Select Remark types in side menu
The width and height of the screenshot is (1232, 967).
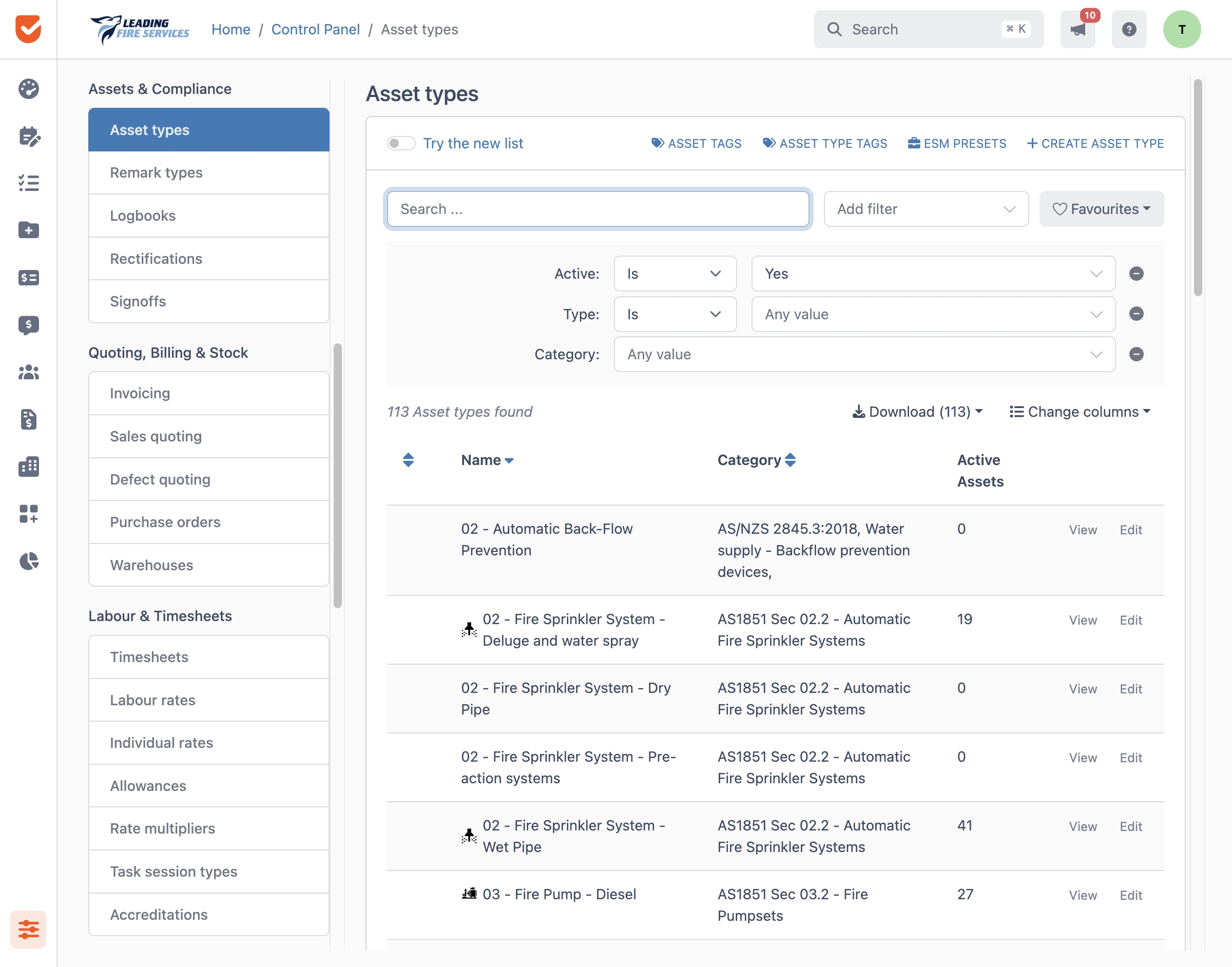[x=208, y=172]
